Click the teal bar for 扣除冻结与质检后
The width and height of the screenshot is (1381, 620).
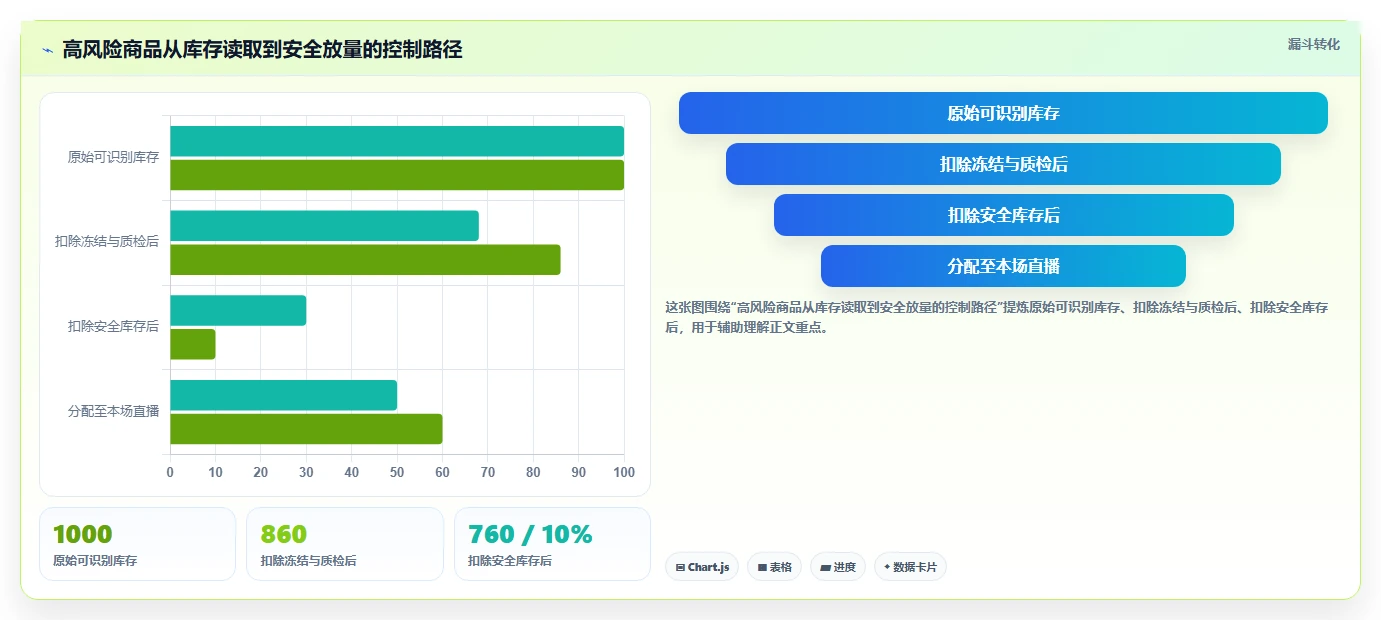point(324,226)
